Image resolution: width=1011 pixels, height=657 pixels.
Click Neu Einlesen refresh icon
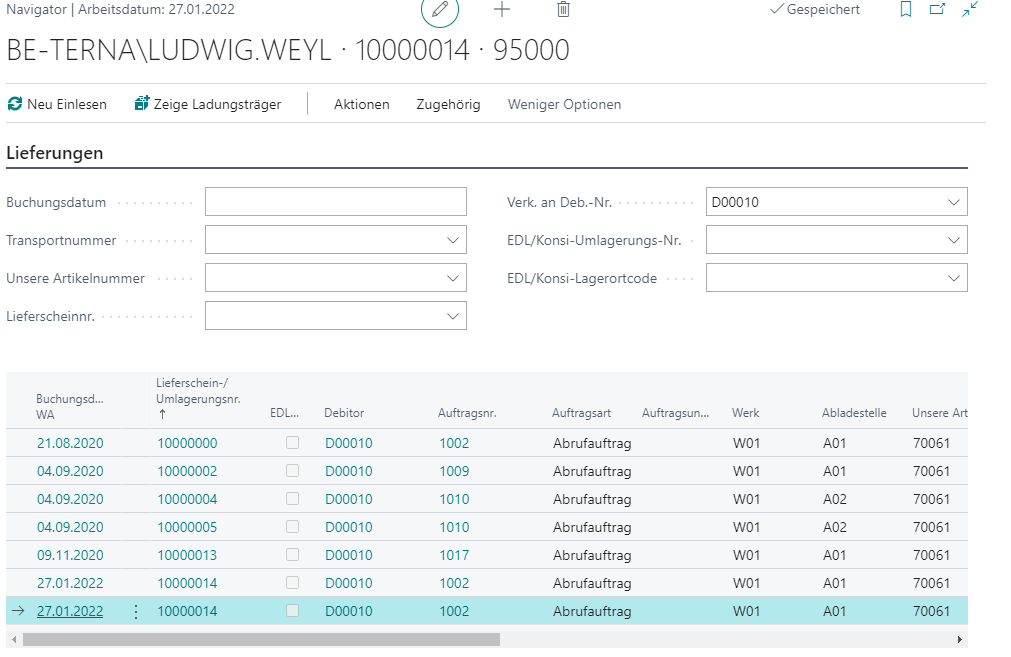tap(15, 104)
